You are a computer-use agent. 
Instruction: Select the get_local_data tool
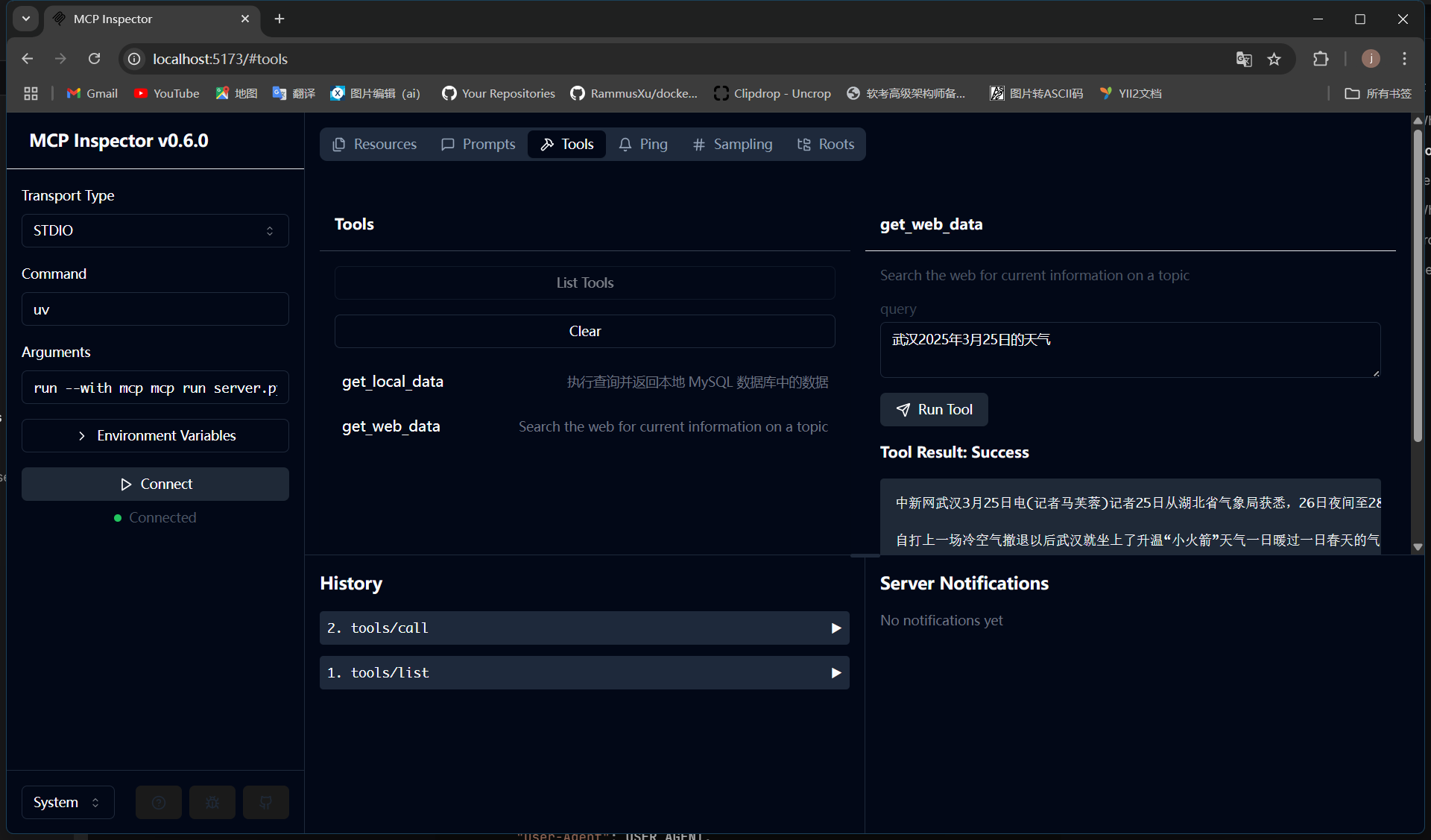point(393,382)
